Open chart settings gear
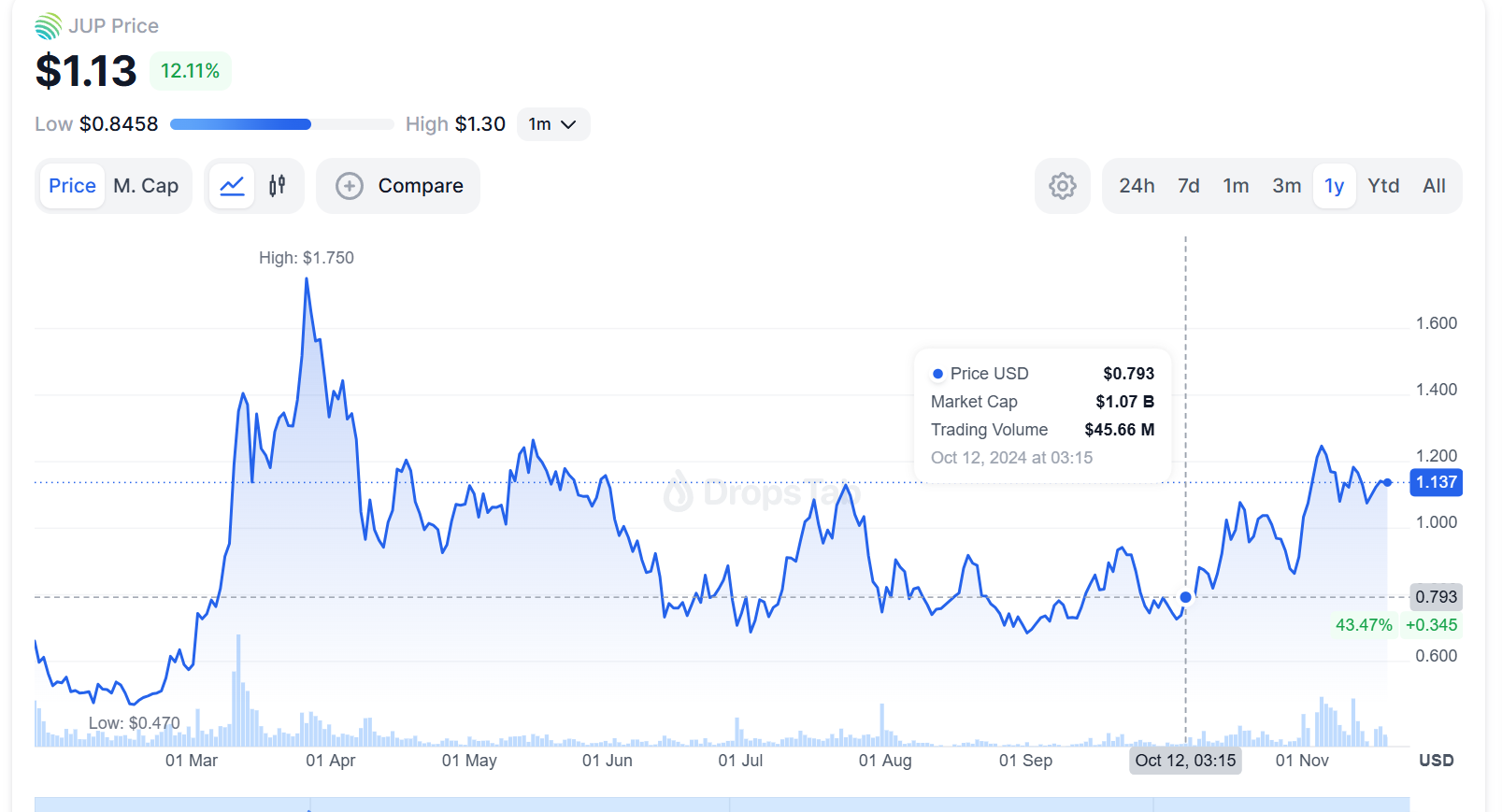The width and height of the screenshot is (1502, 812). coord(1062,186)
